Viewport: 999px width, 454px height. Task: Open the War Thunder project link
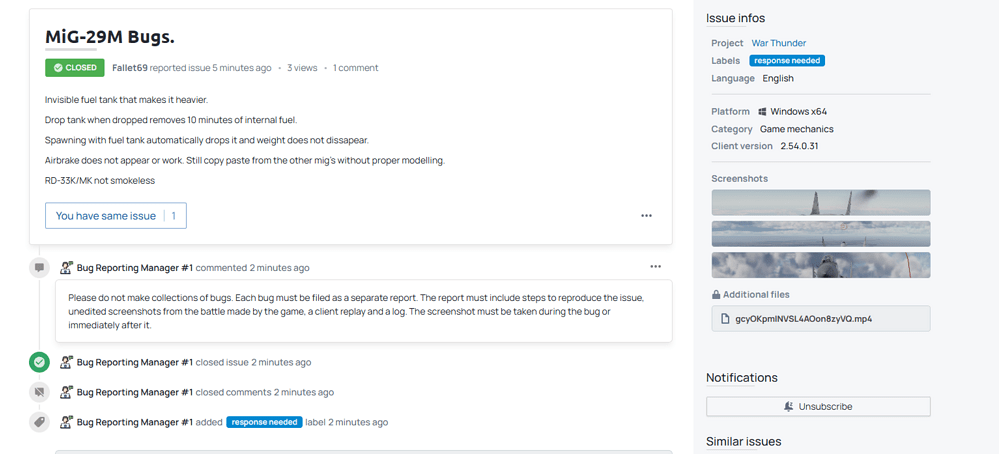[x=779, y=43]
